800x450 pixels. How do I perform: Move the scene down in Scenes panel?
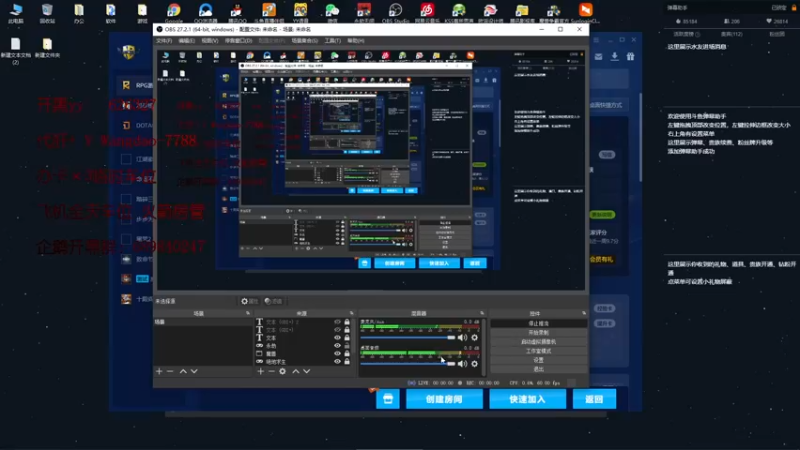[x=194, y=371]
